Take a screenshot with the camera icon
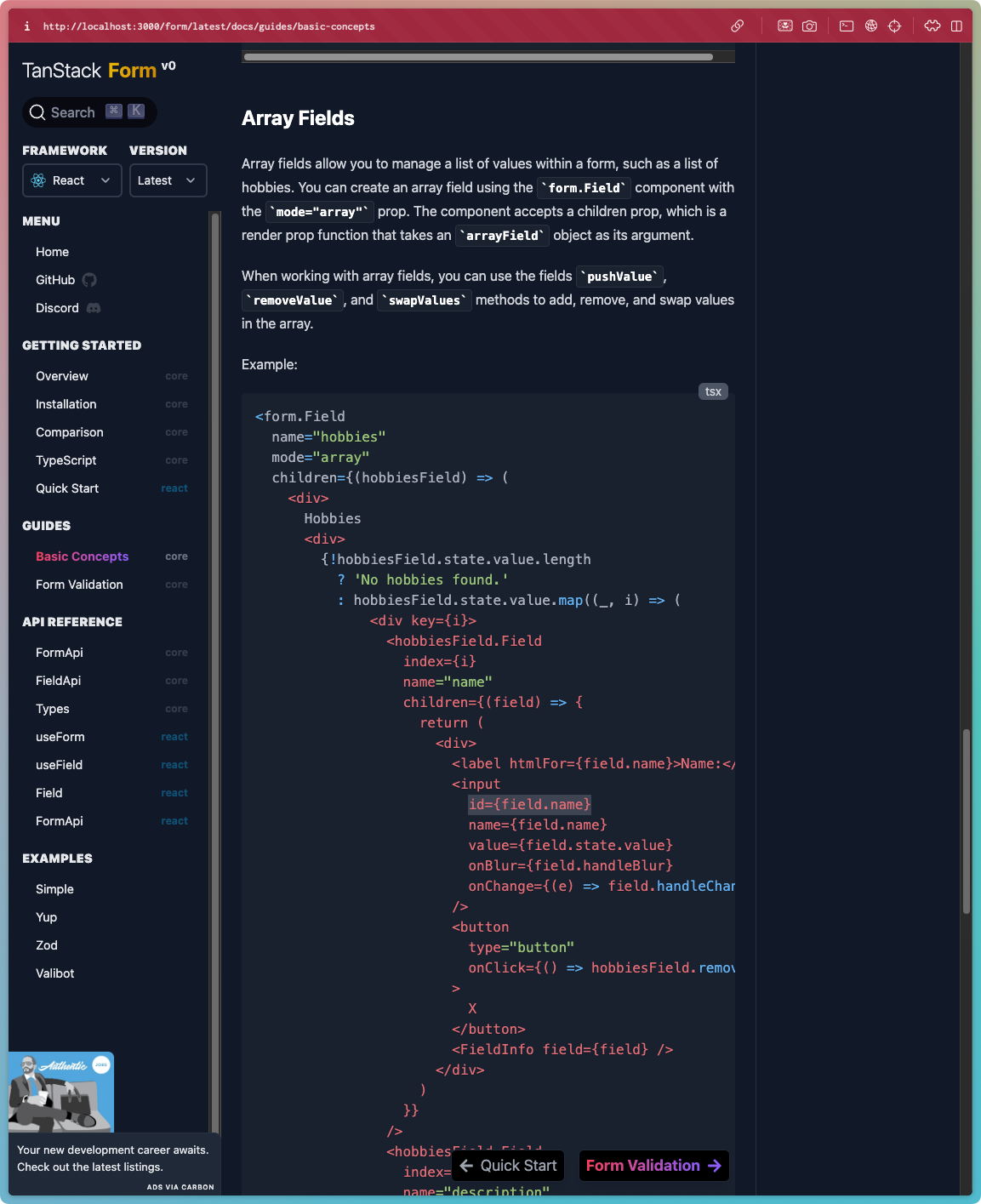 point(809,26)
